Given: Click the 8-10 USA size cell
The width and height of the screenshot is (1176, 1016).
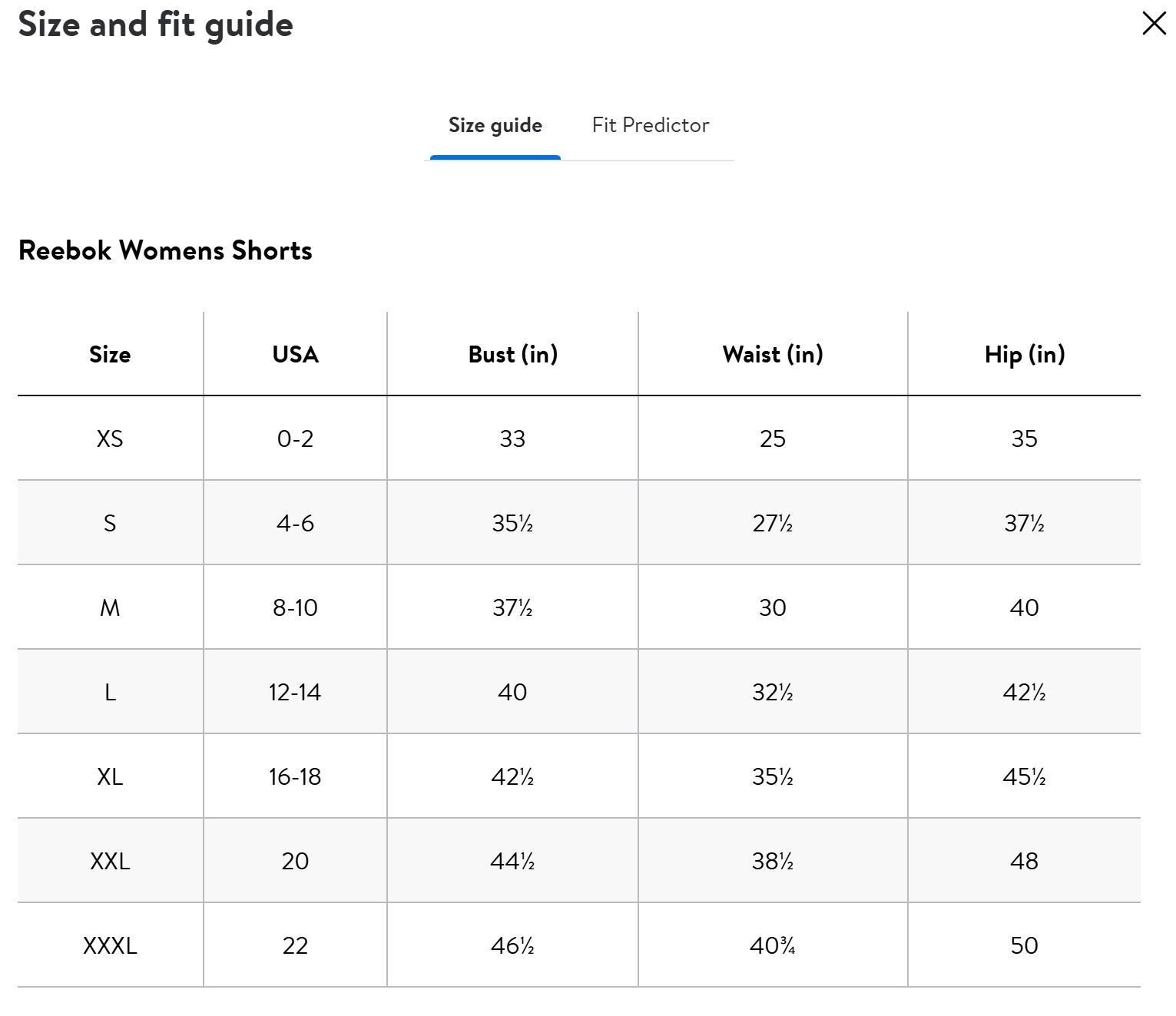Looking at the screenshot, I should click(x=295, y=607).
